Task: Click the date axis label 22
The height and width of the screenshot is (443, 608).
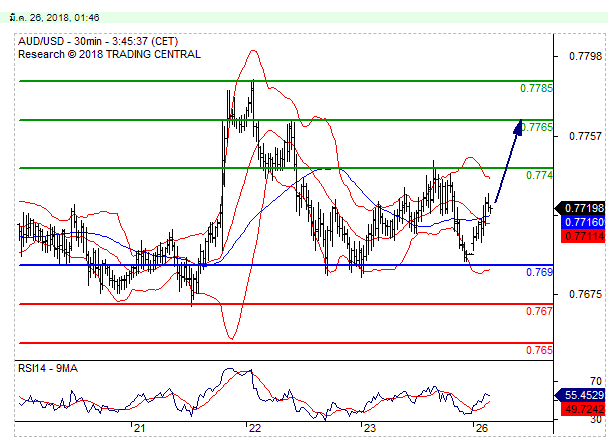Action: [x=255, y=429]
